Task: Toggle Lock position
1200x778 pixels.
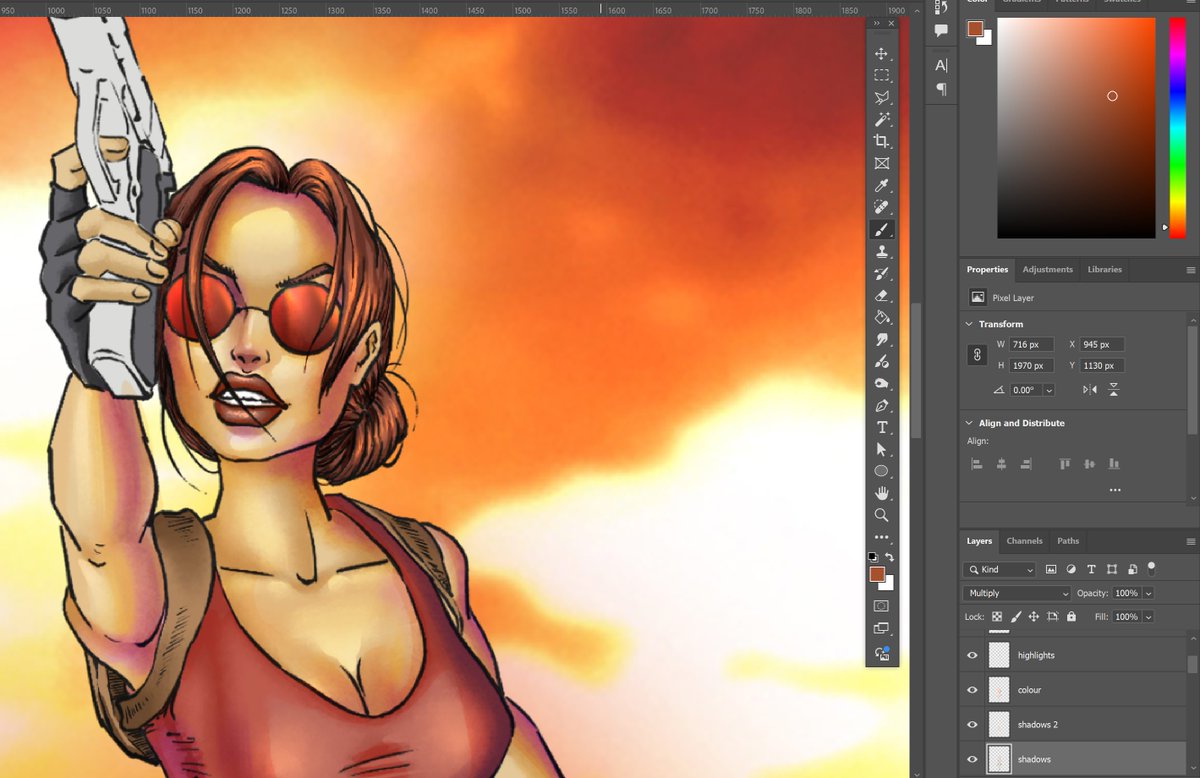Action: pyautogui.click(x=1034, y=617)
